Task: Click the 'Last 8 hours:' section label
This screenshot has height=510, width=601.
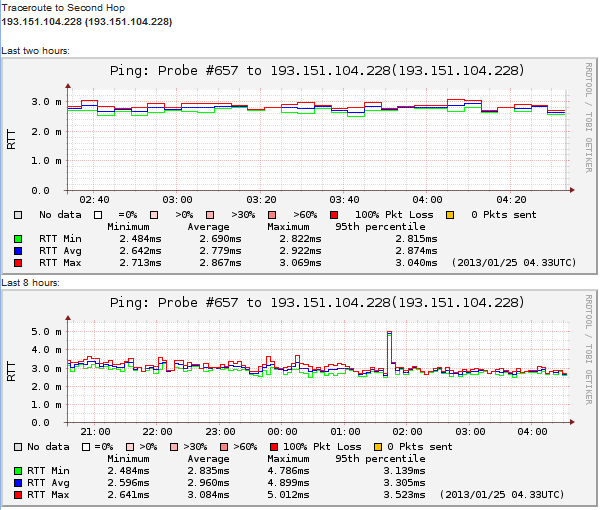Action: point(30,283)
